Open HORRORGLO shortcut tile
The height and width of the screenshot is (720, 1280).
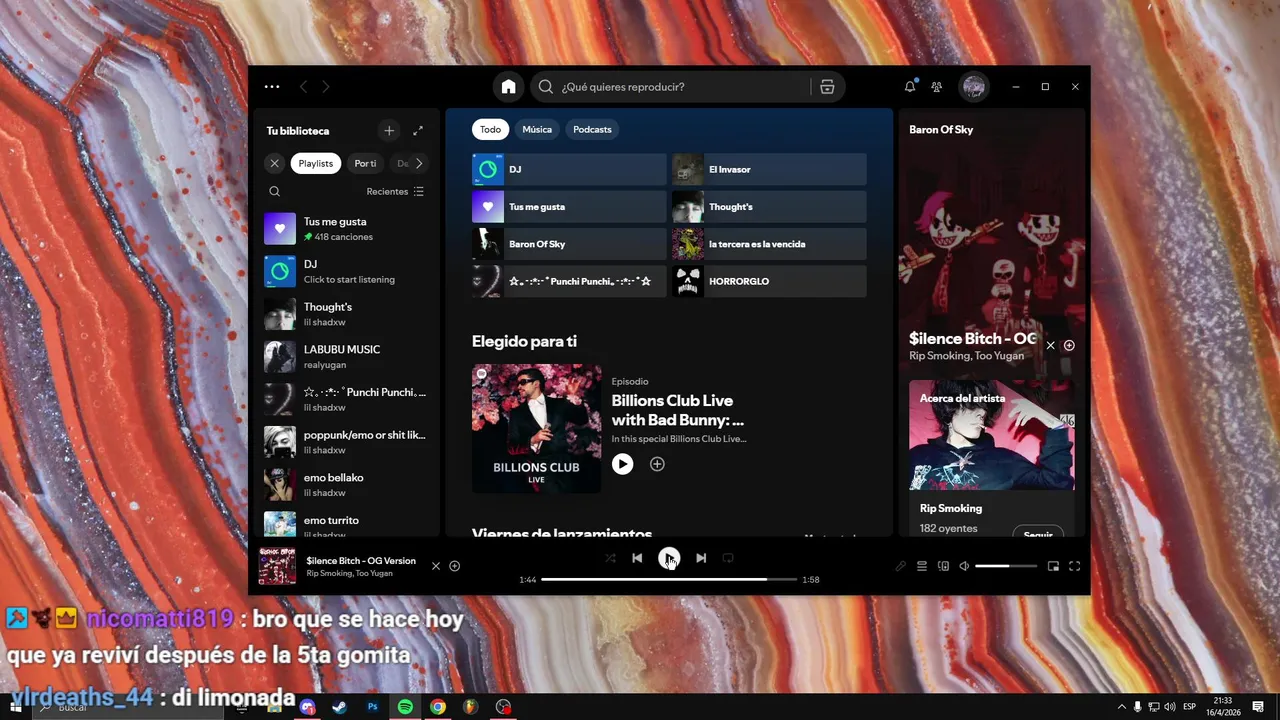769,281
